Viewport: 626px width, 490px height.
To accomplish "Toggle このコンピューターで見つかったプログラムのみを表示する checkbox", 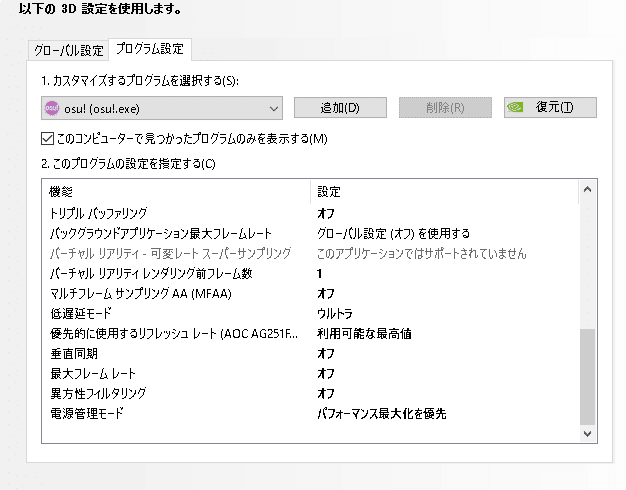I will (x=48, y=139).
